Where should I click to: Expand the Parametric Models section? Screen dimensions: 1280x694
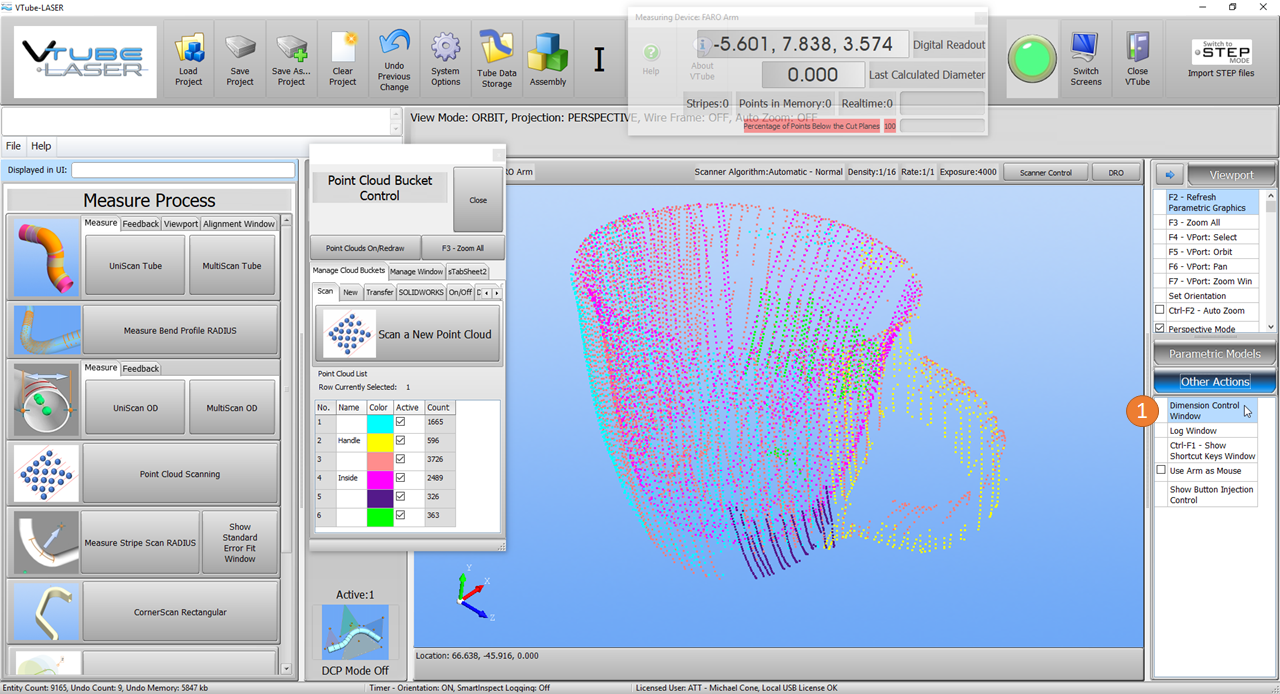tap(1215, 354)
